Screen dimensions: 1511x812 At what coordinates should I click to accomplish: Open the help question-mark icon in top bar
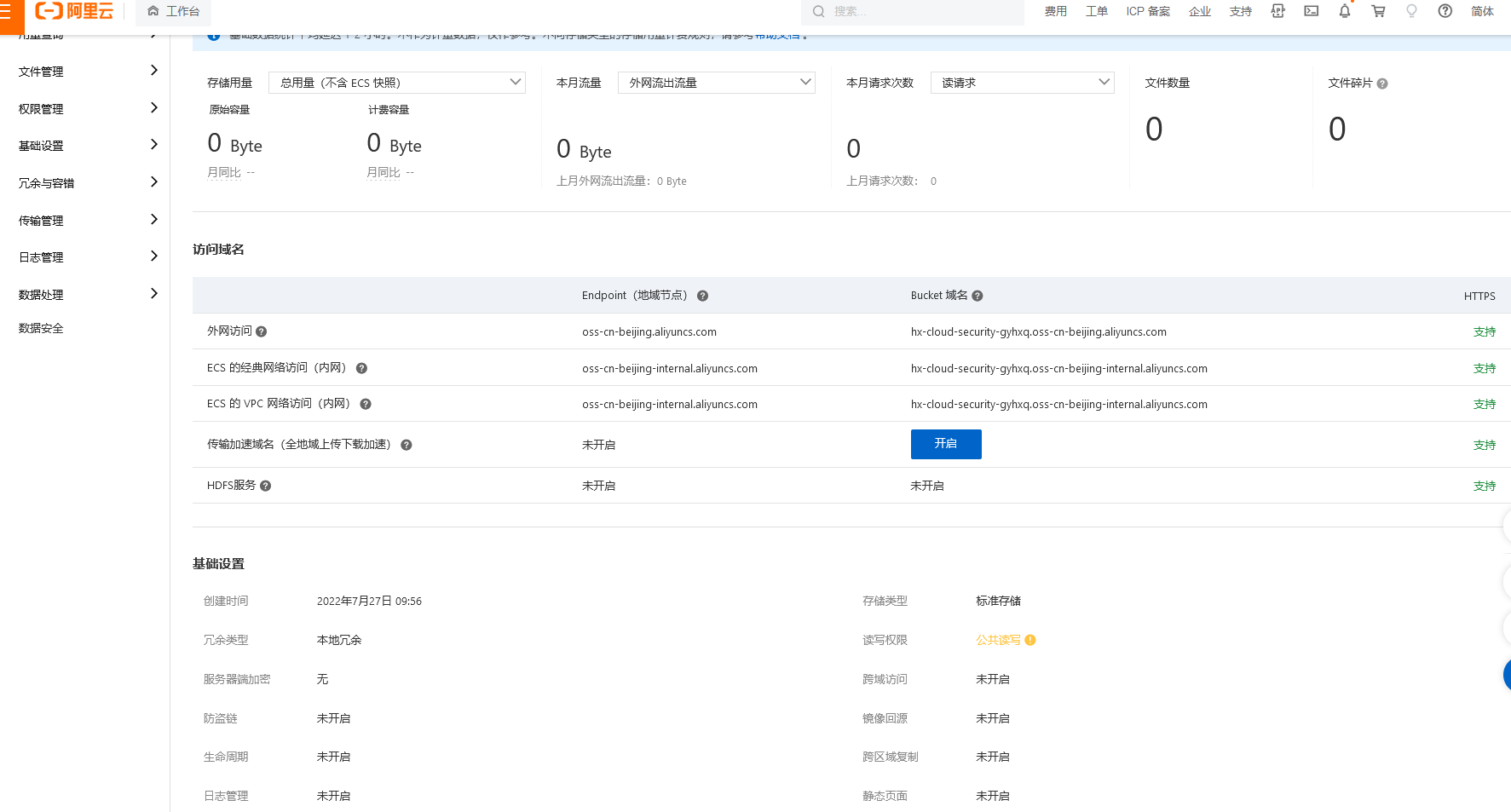[1445, 11]
